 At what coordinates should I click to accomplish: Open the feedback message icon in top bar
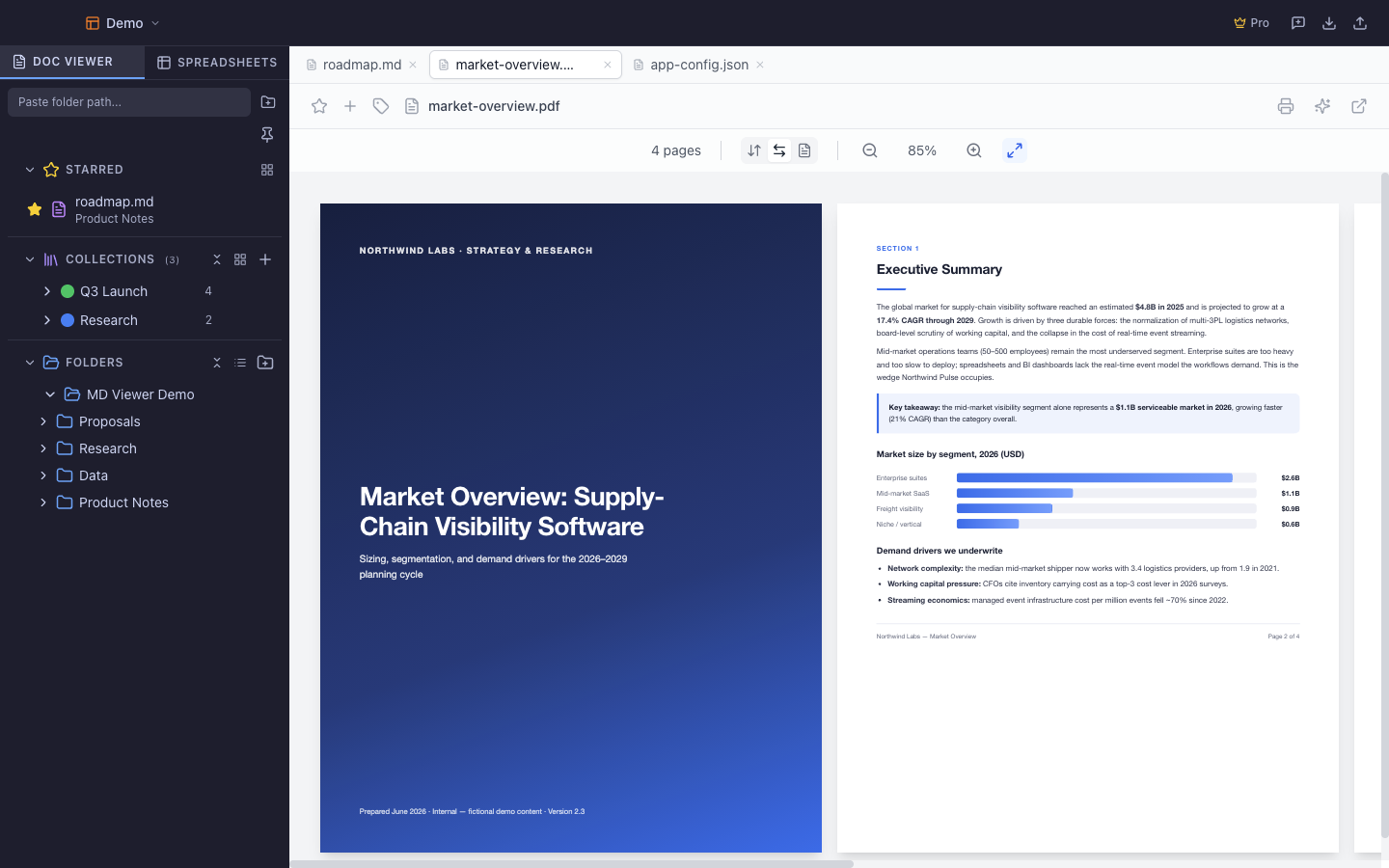1298,23
